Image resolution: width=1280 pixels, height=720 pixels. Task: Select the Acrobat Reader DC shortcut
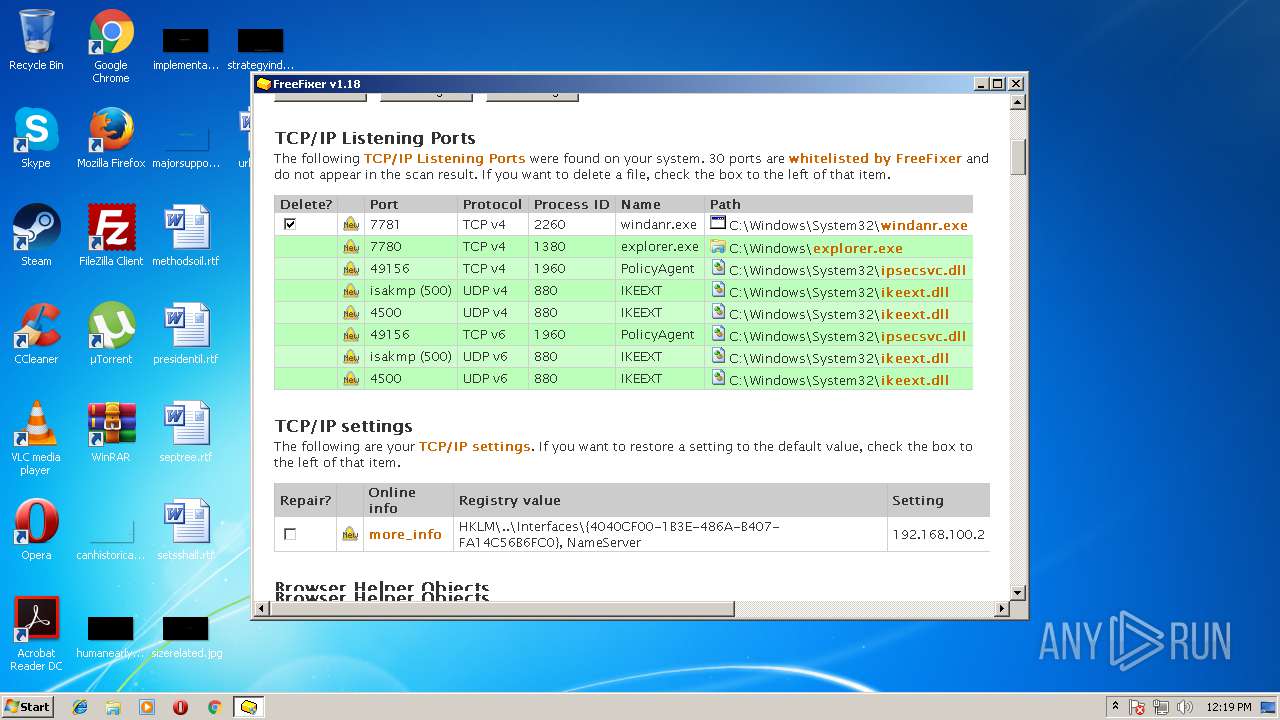(x=36, y=634)
